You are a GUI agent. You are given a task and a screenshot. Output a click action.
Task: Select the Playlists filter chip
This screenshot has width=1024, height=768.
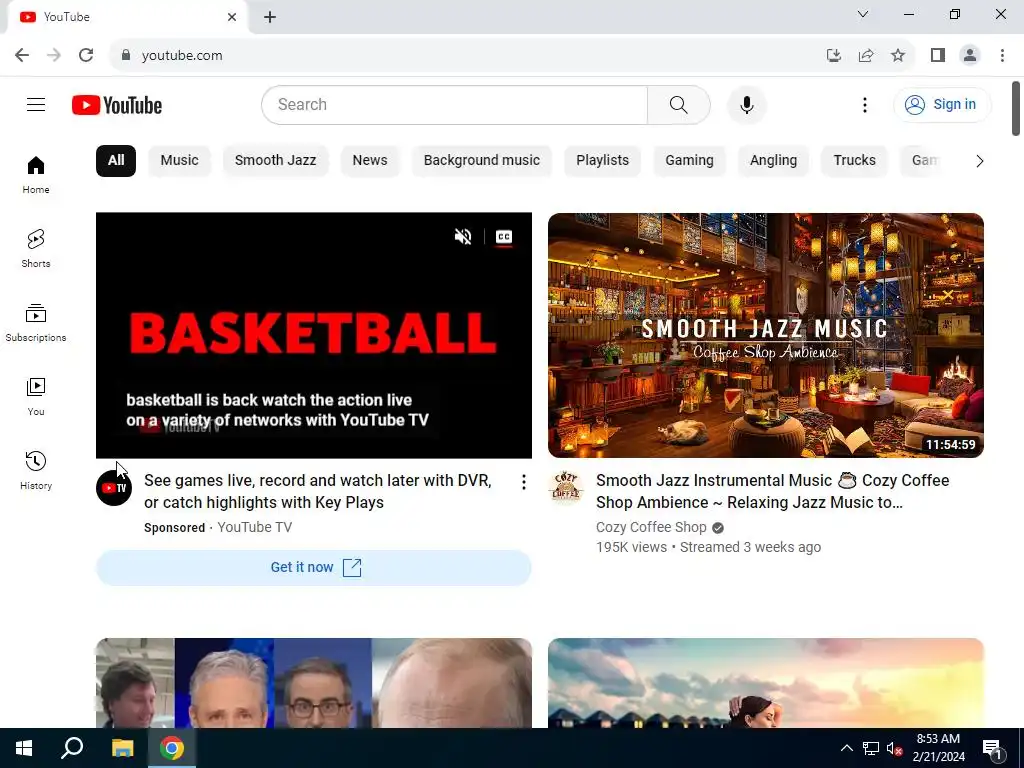pos(603,161)
